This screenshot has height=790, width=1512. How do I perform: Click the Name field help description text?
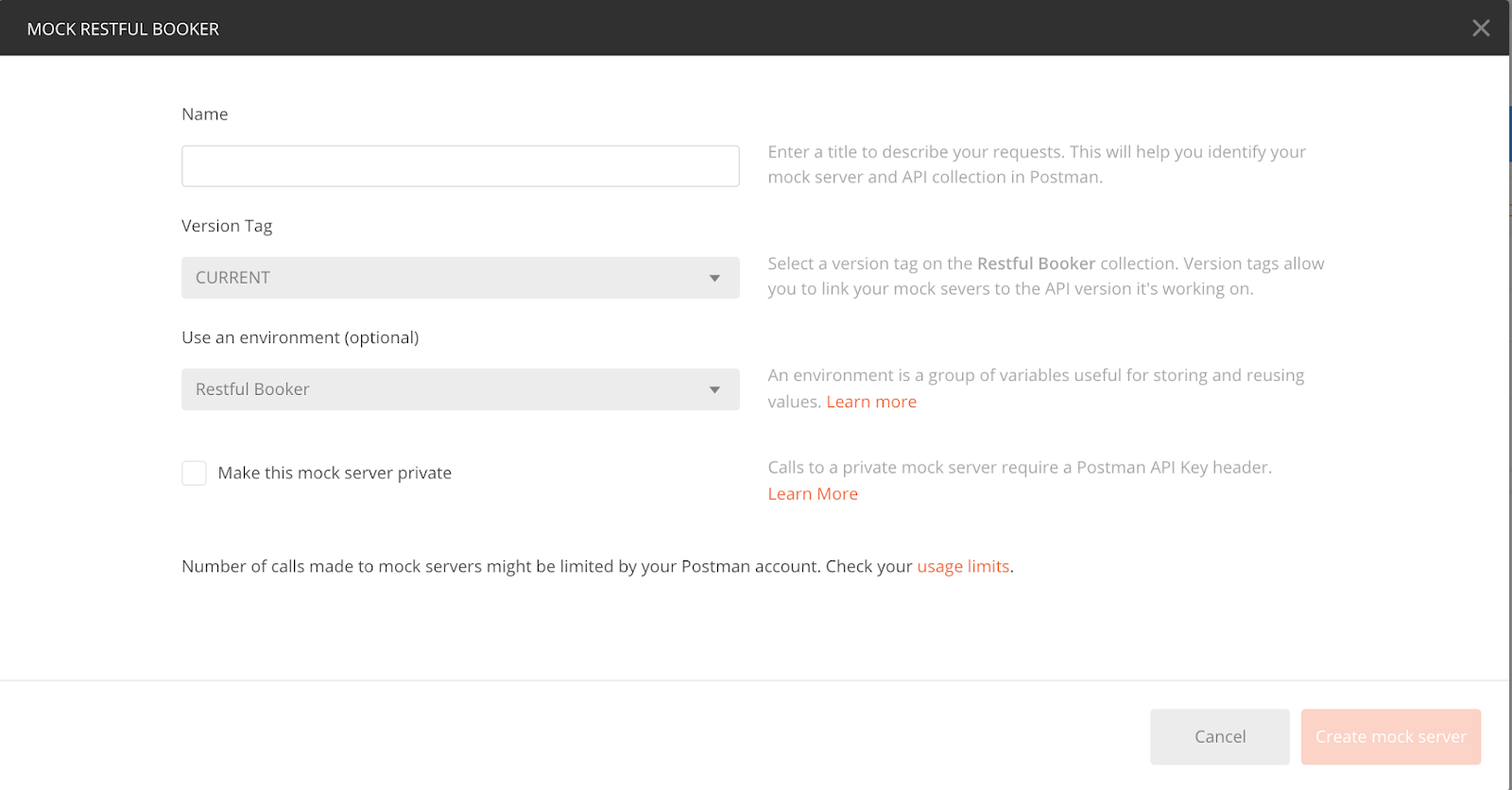click(1036, 164)
